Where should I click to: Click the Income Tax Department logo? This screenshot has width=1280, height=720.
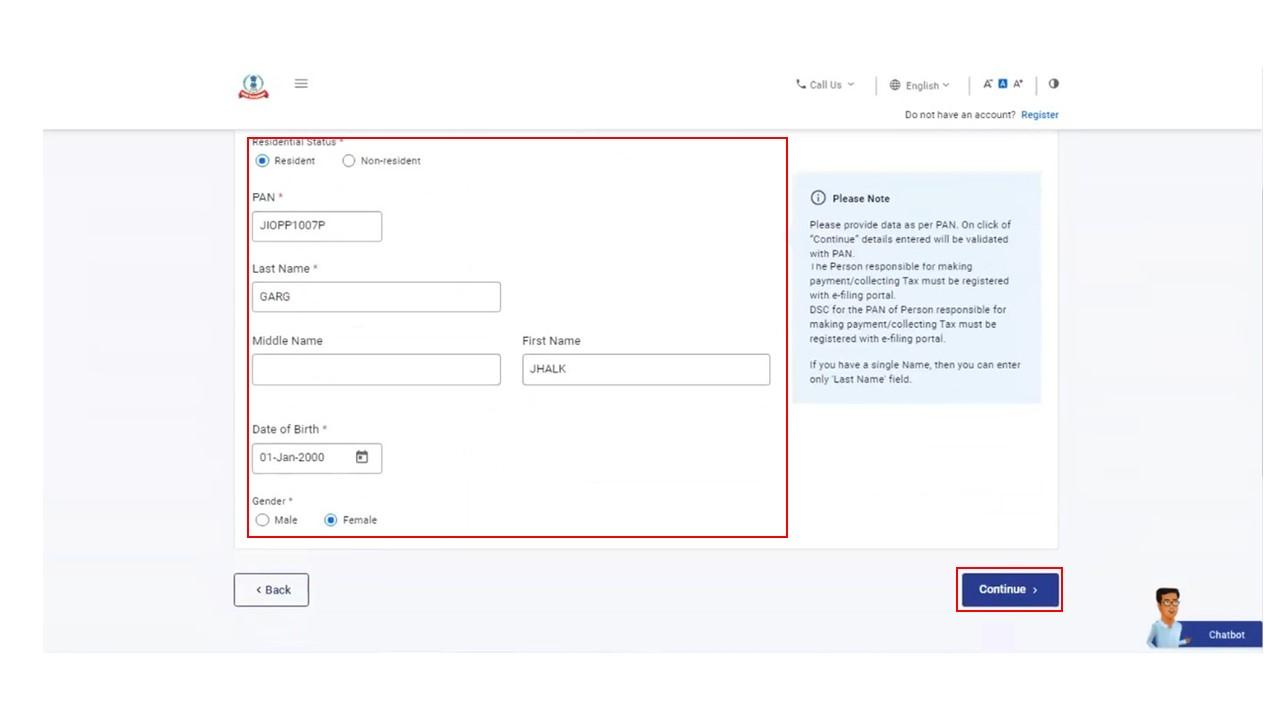[253, 84]
